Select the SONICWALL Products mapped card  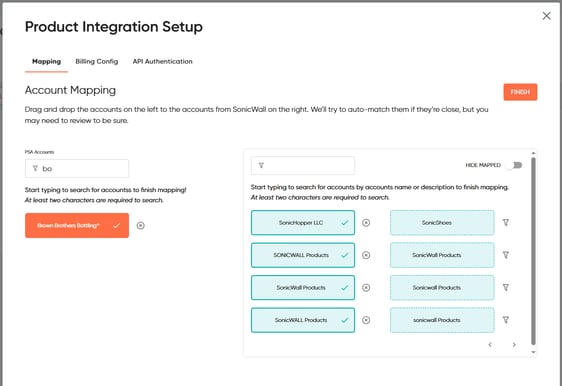pos(303,255)
